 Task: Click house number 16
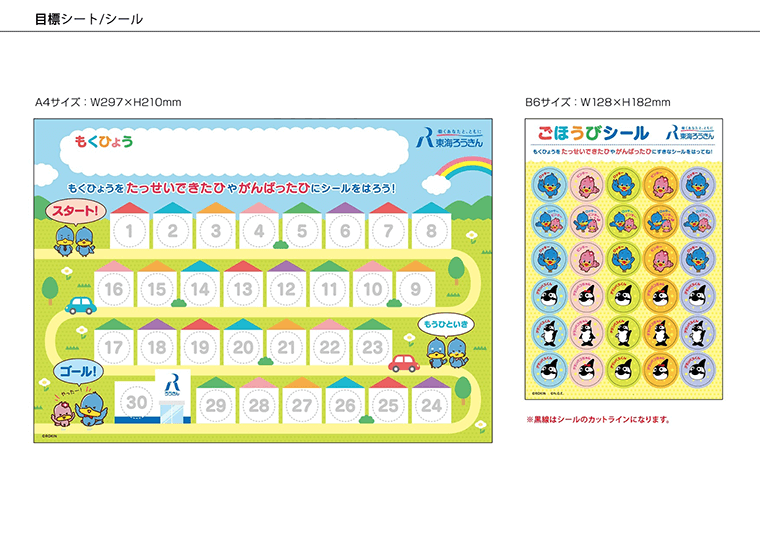pos(114,284)
